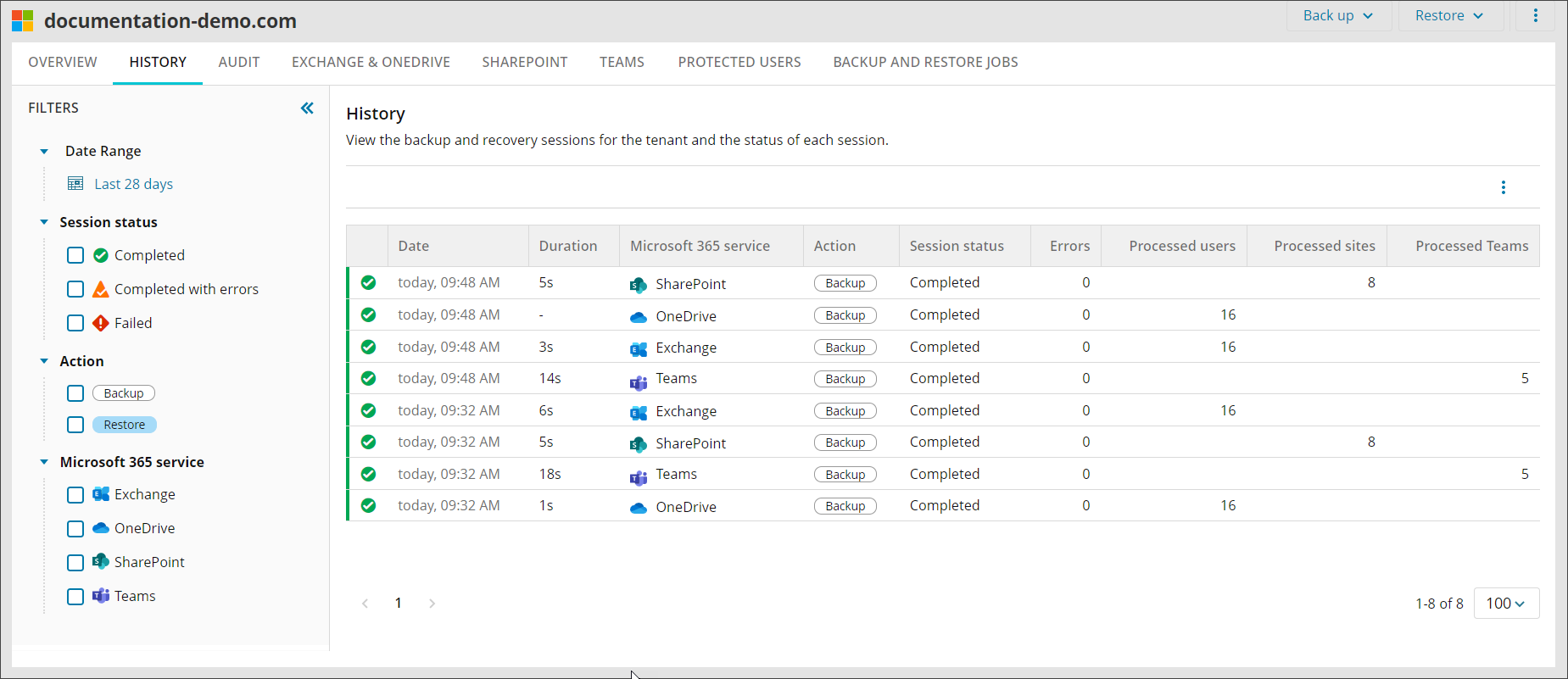This screenshot has height=679, width=1568.
Task: Click the vertical ellipsis beside Restore button
Action: click(1535, 16)
